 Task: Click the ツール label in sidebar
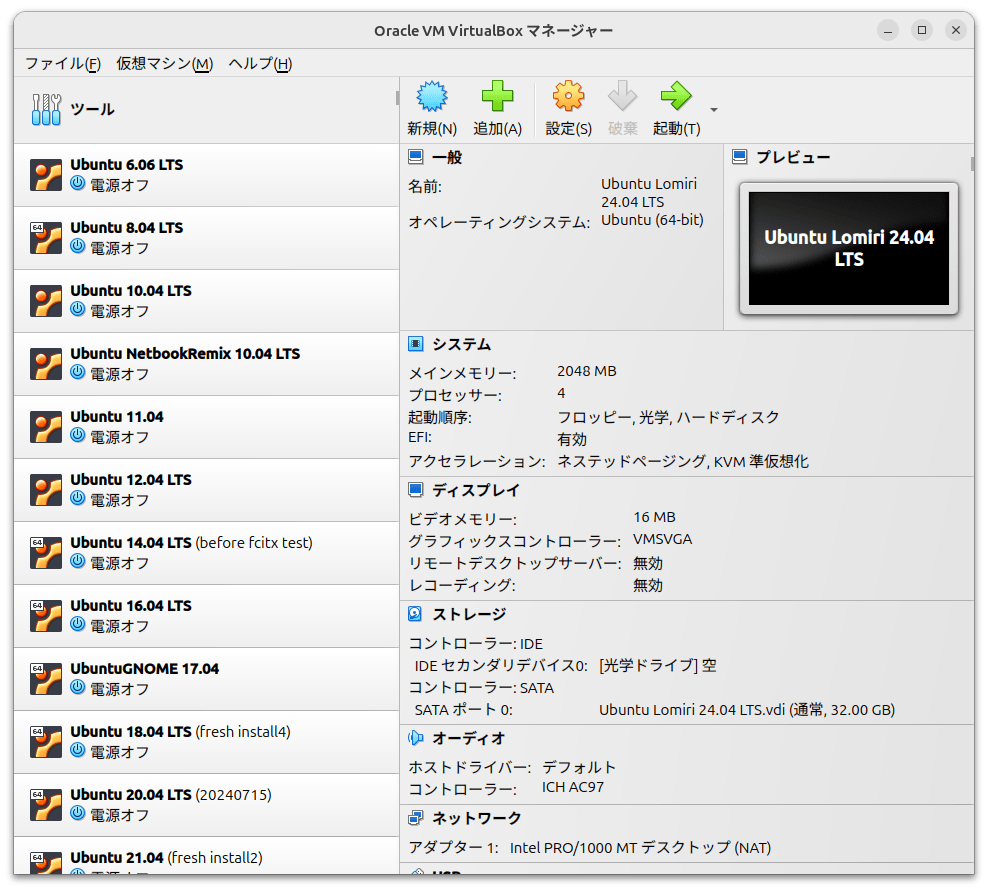tap(92, 110)
